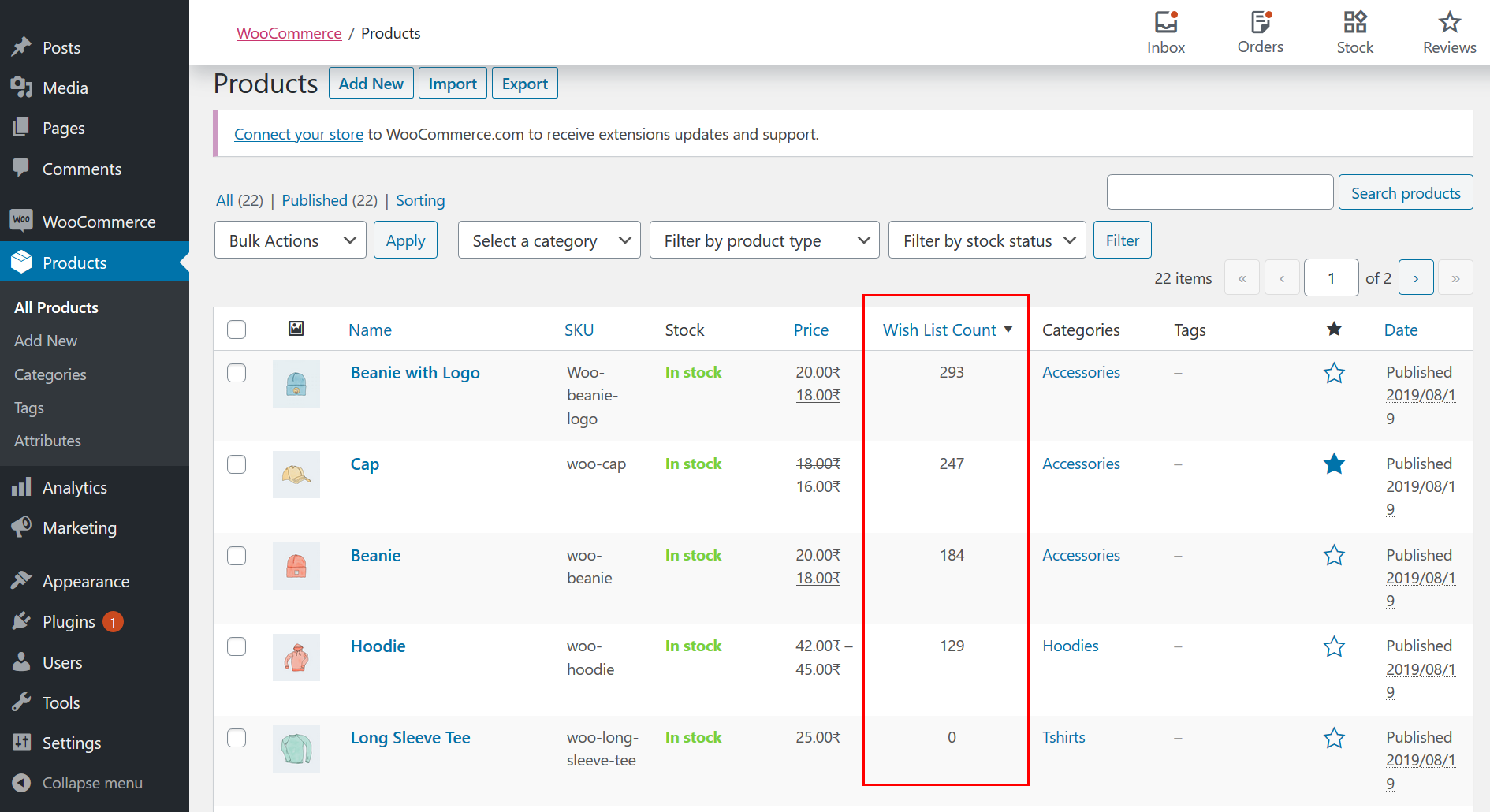Screen dimensions: 1490x812
Task: Follow the Connect your store link
Action: (299, 134)
